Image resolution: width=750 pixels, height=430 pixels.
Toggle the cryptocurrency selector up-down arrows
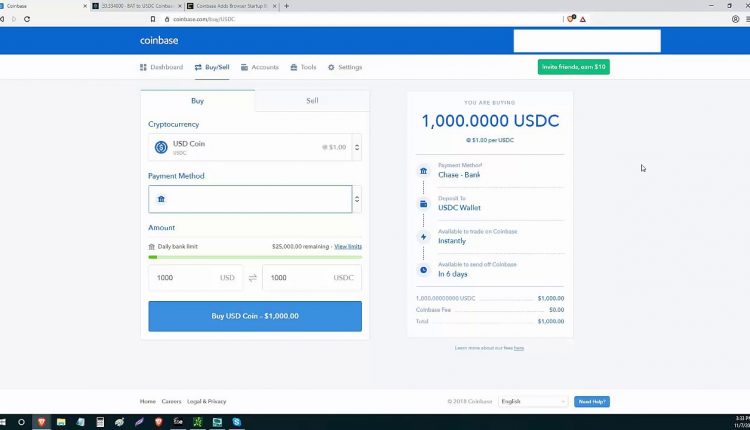point(357,147)
